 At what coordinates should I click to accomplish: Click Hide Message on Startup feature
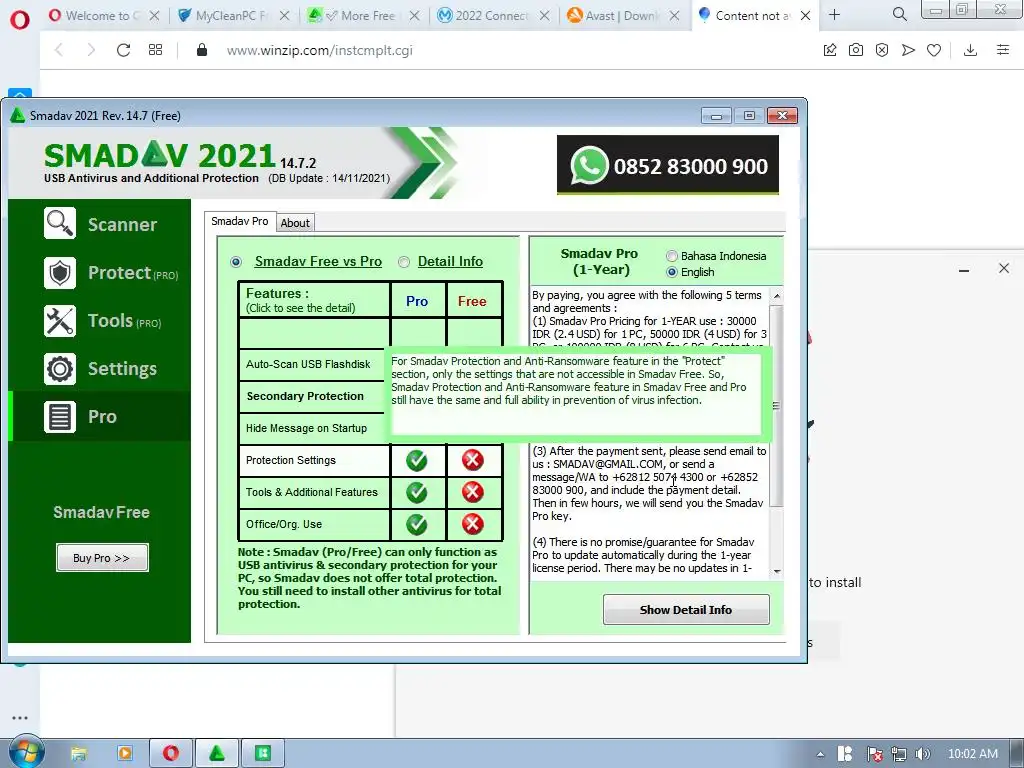(x=312, y=428)
